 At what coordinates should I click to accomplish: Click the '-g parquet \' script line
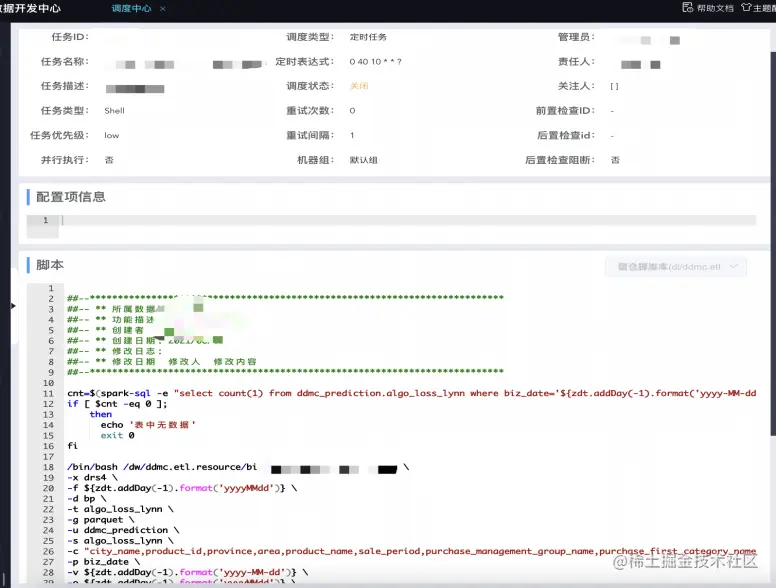click(x=100, y=520)
